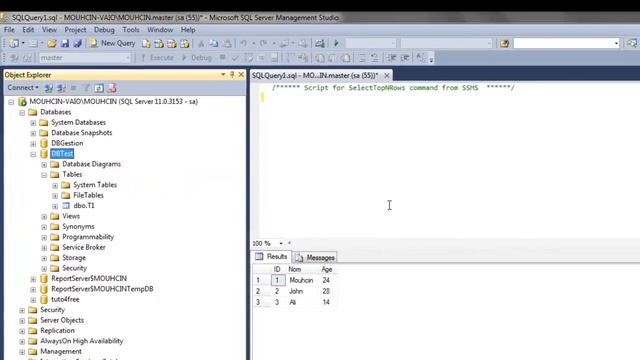Click the Analysis Services XMLA Query icon

click(185, 43)
